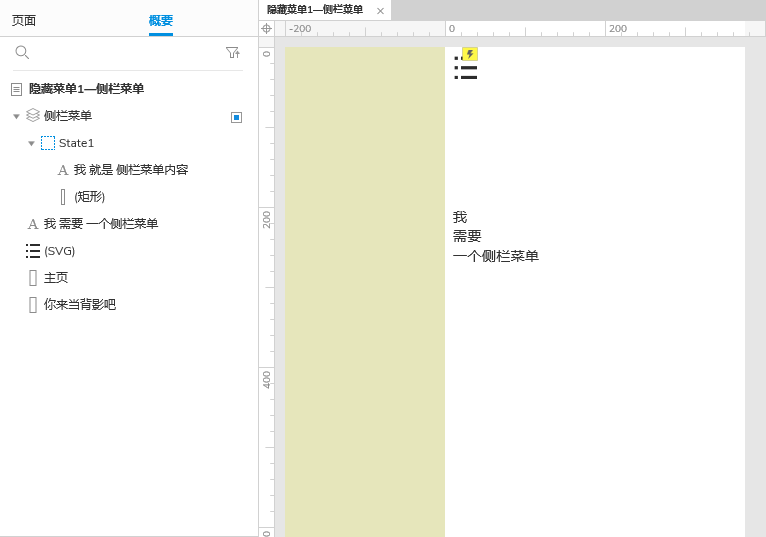
Task: Click the yellow lightning interaction badge on canvas
Action: [x=470, y=54]
